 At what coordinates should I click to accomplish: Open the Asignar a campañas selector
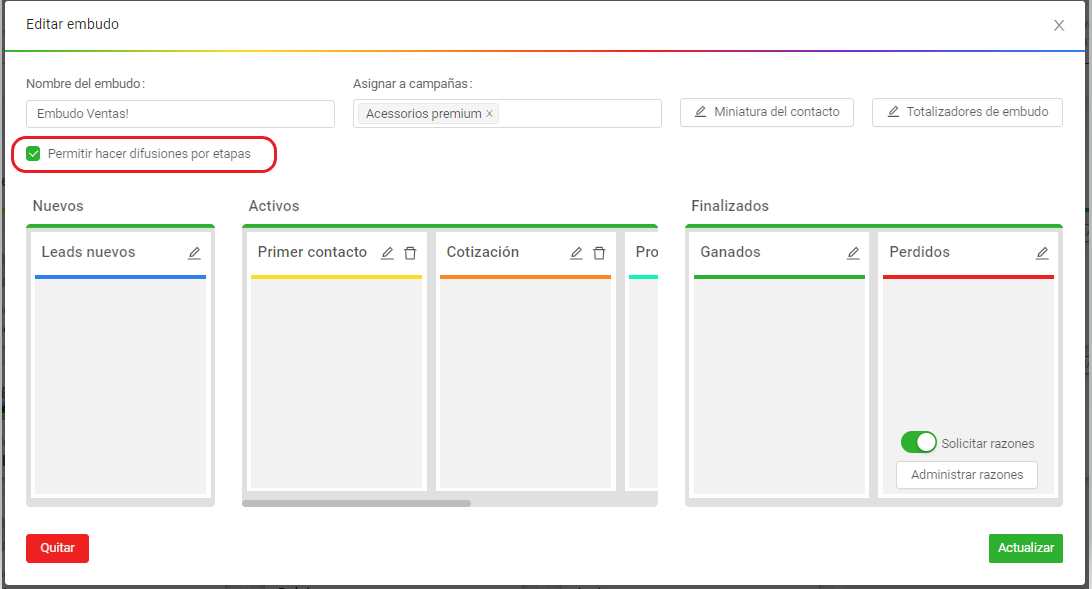(x=507, y=113)
